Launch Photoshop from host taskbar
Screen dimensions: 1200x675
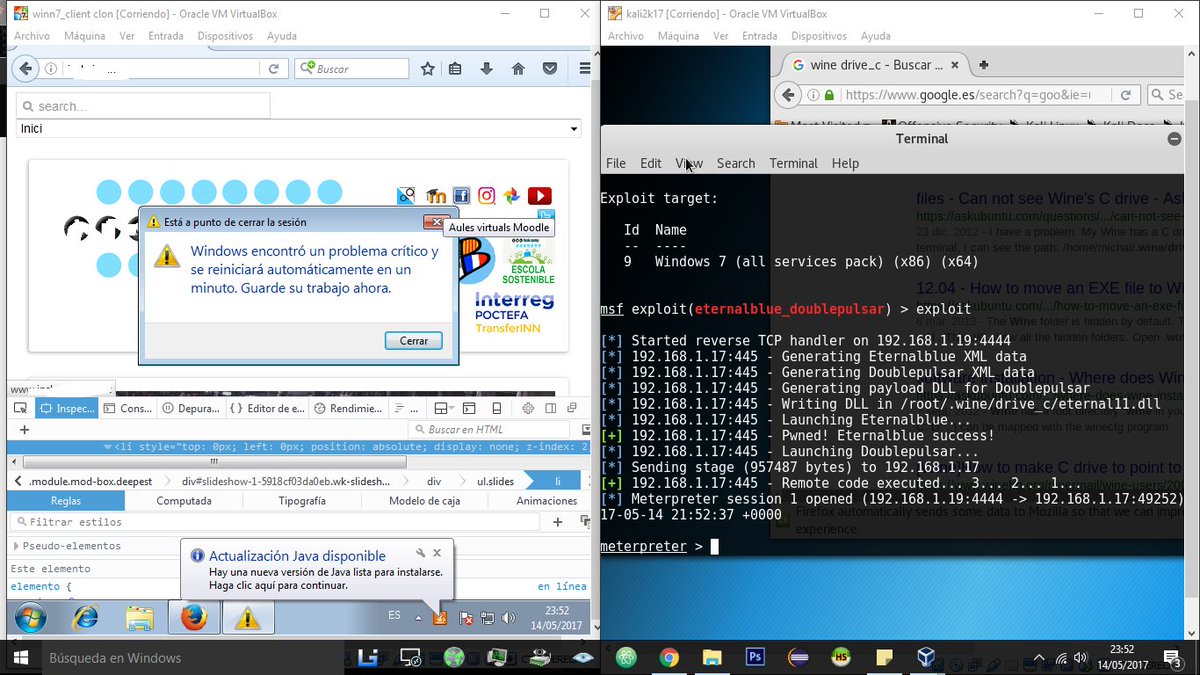(755, 657)
